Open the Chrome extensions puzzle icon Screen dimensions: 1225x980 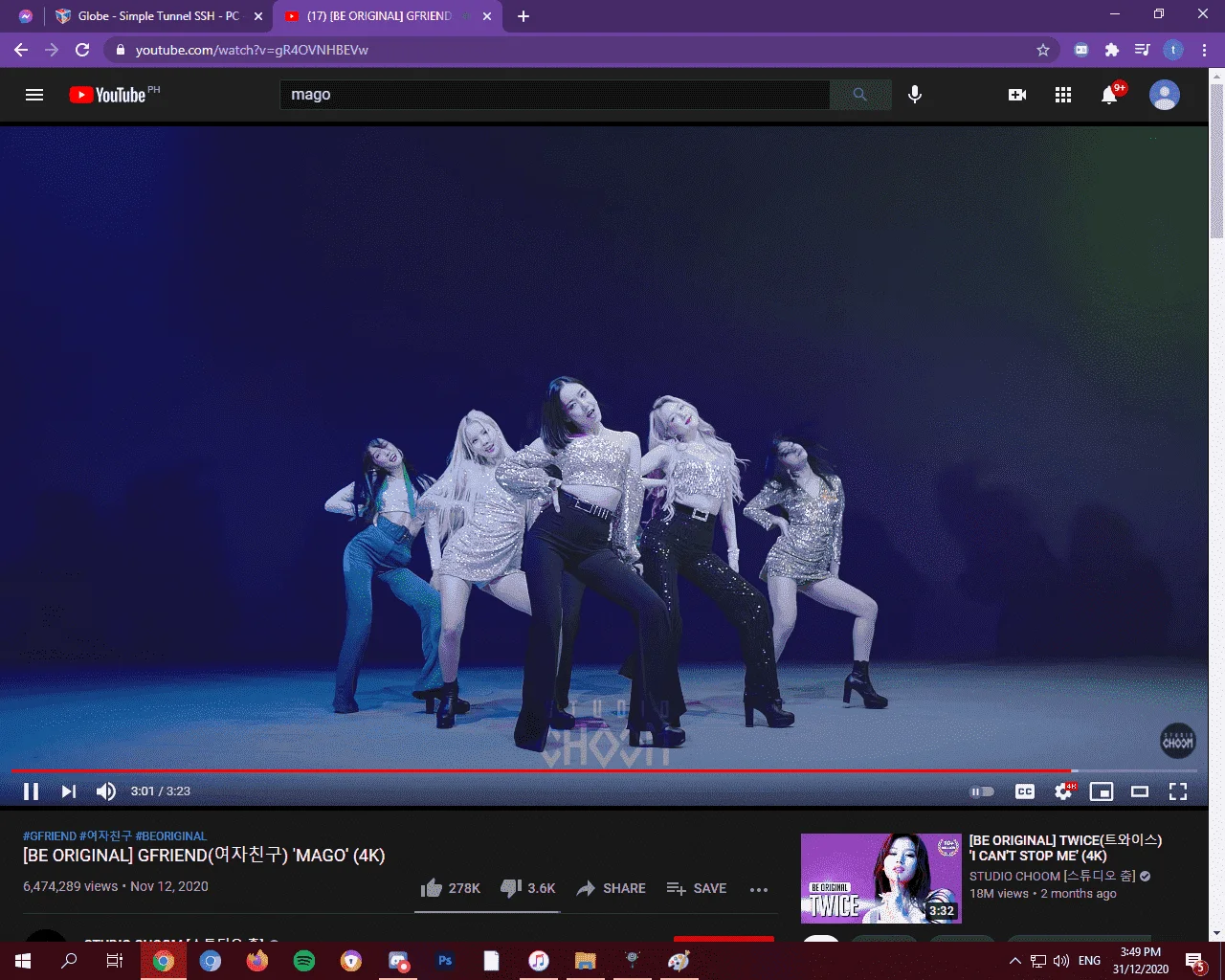(1112, 50)
